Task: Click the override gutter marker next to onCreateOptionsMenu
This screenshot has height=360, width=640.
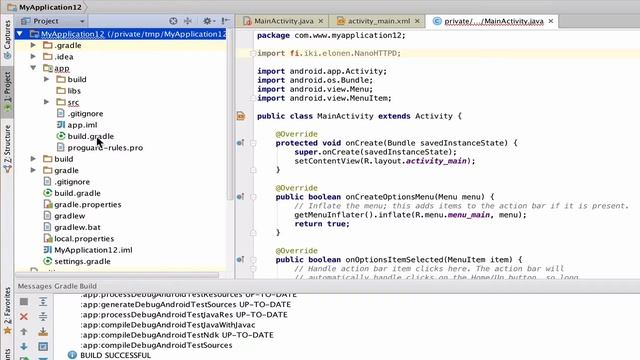Action: click(x=240, y=197)
